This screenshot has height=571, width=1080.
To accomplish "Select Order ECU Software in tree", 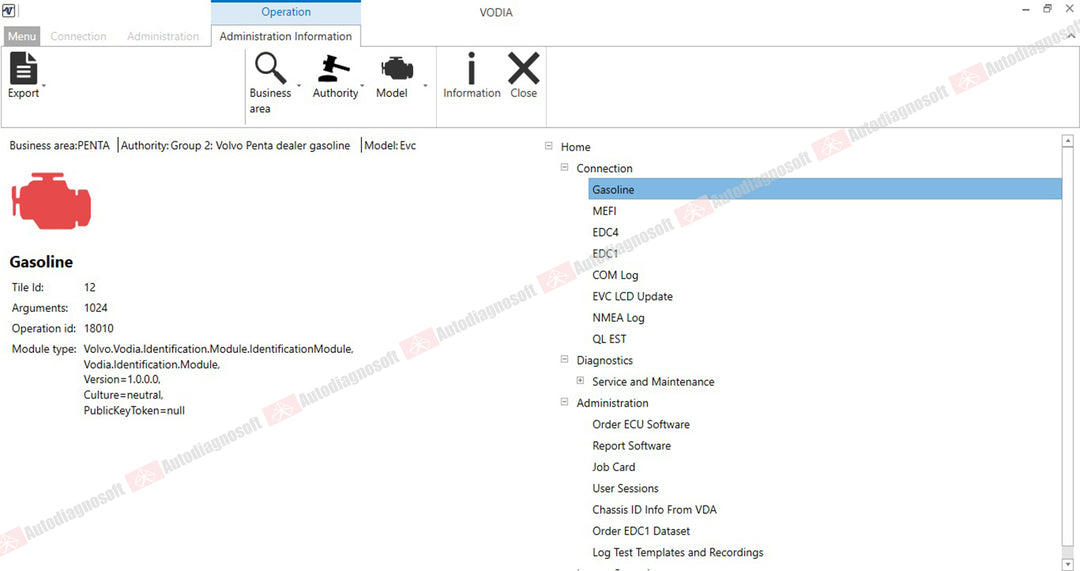I will (x=641, y=424).
